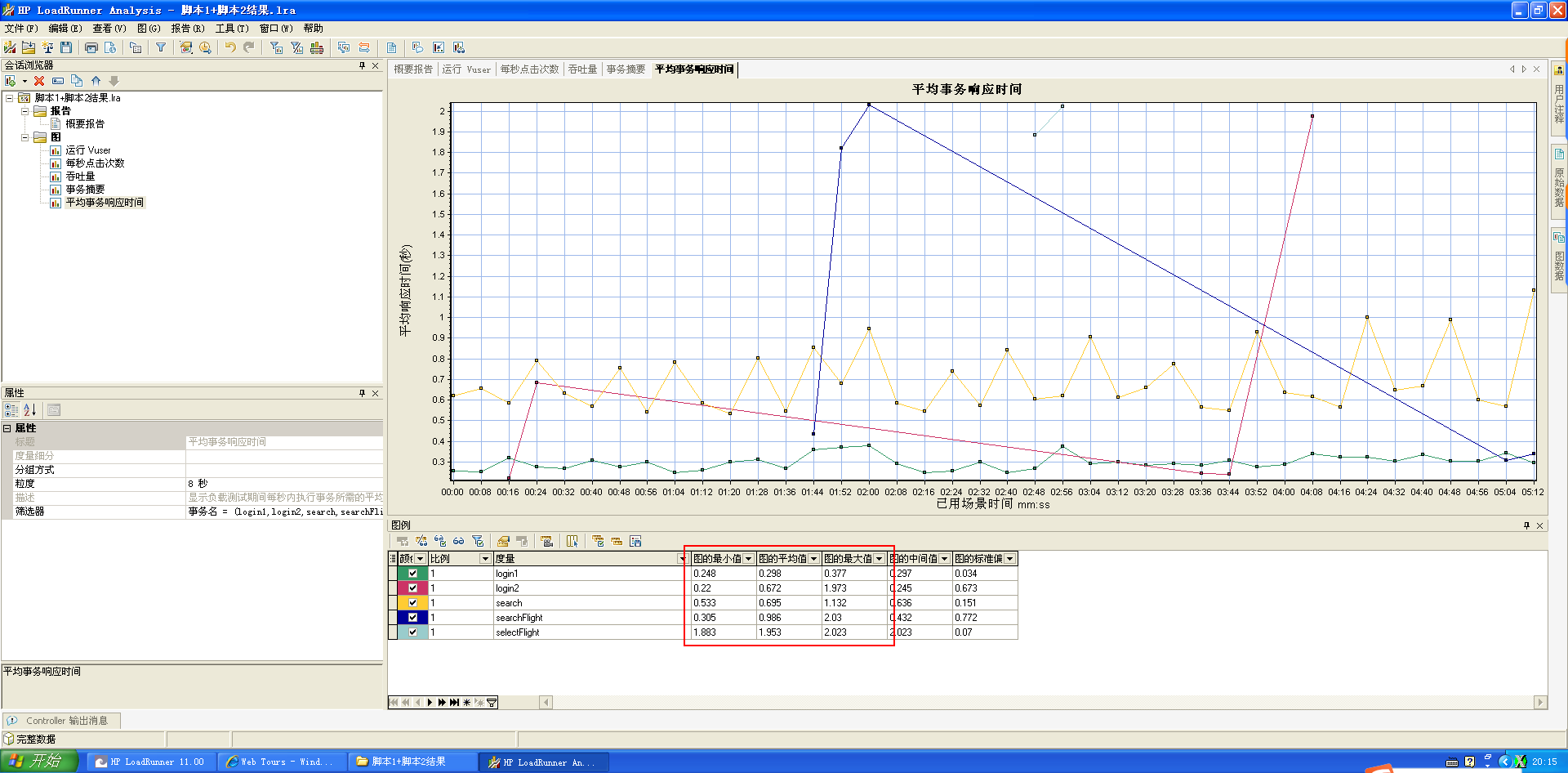Sort properties alphabetically with A-Z icon
Image resolution: width=1568 pixels, height=773 pixels.
click(x=29, y=410)
